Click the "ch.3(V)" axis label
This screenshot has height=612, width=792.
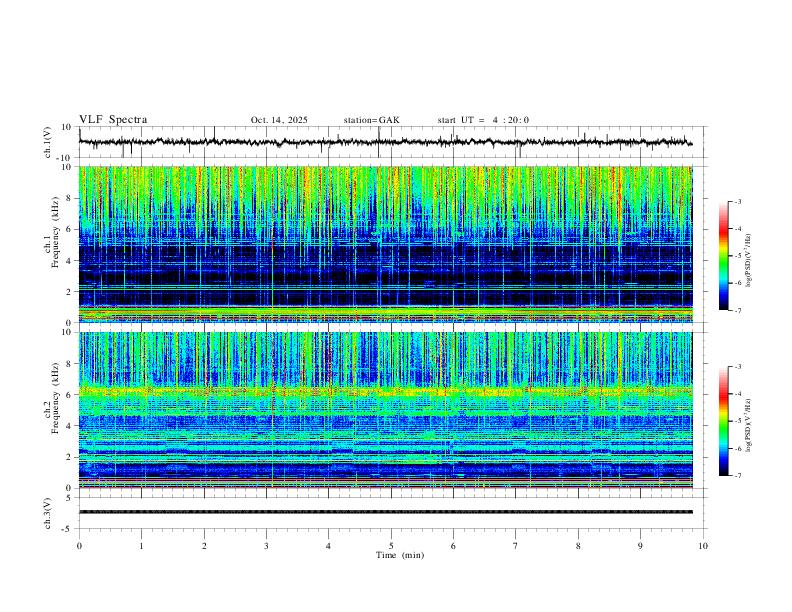point(47,513)
